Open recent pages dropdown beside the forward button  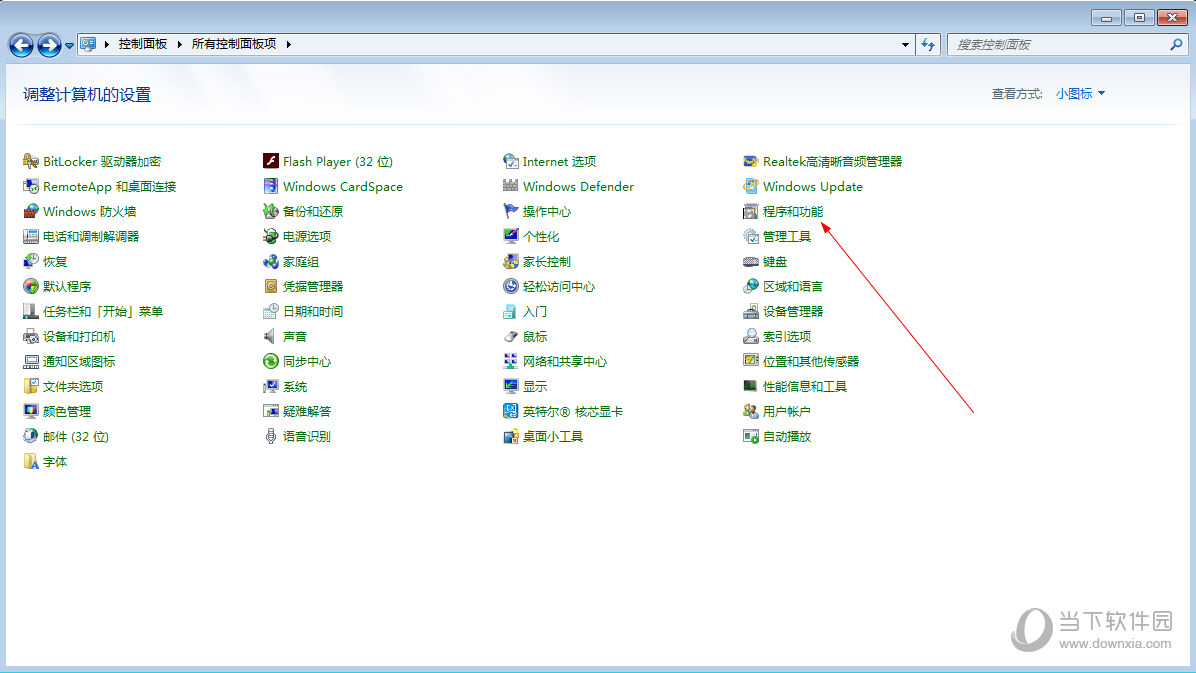click(x=69, y=46)
